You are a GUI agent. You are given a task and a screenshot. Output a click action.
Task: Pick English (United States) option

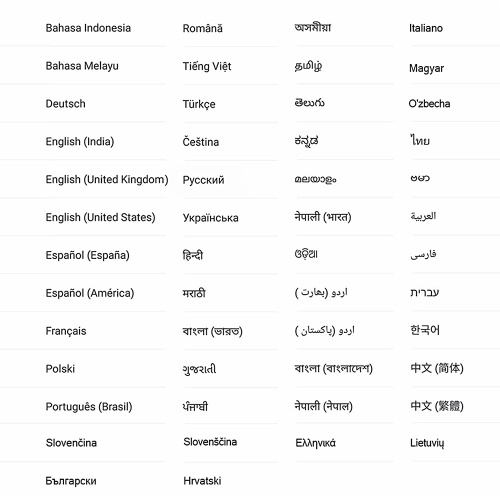click(x=100, y=217)
